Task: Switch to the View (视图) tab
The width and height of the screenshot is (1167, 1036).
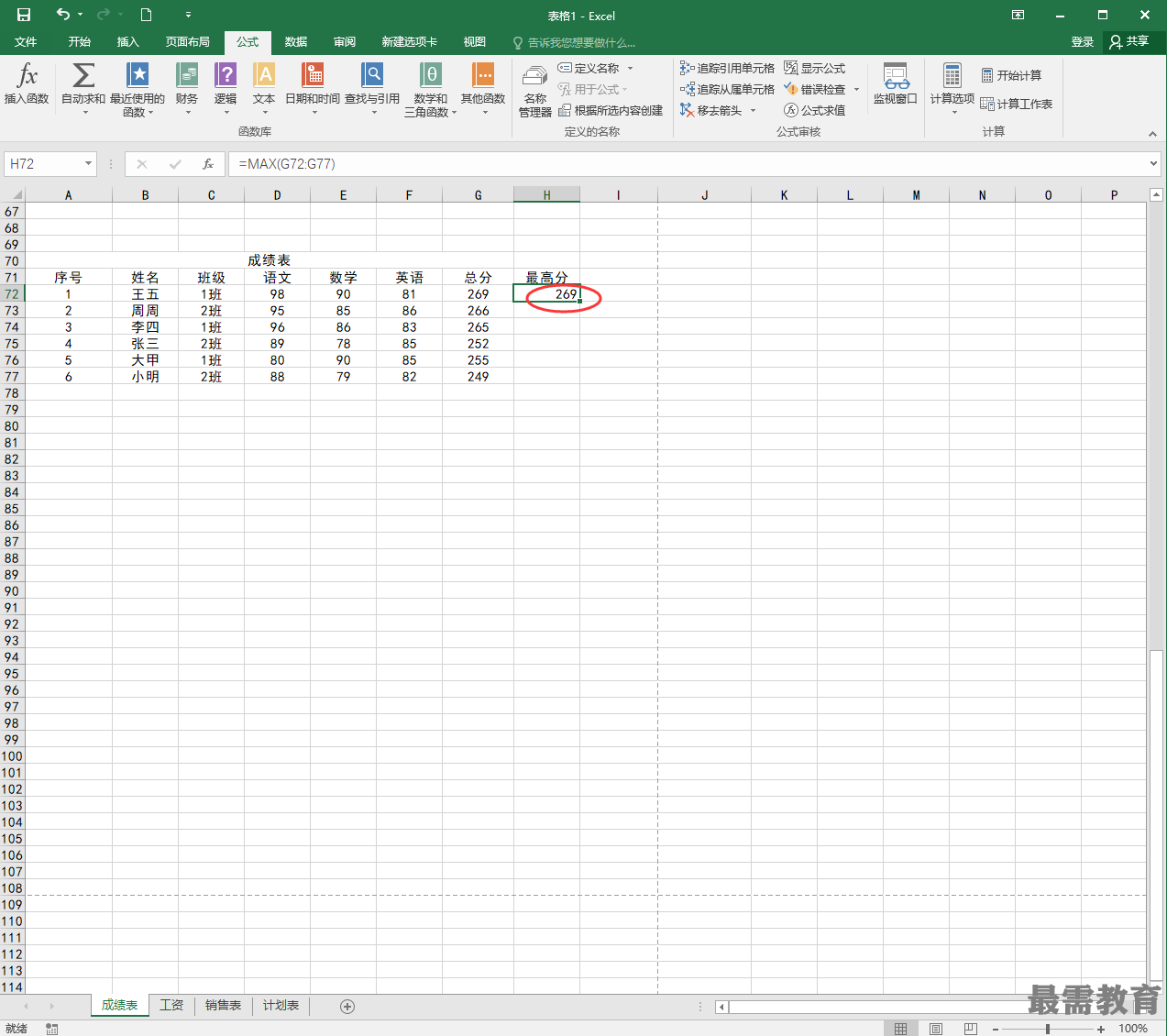Action: (x=475, y=42)
